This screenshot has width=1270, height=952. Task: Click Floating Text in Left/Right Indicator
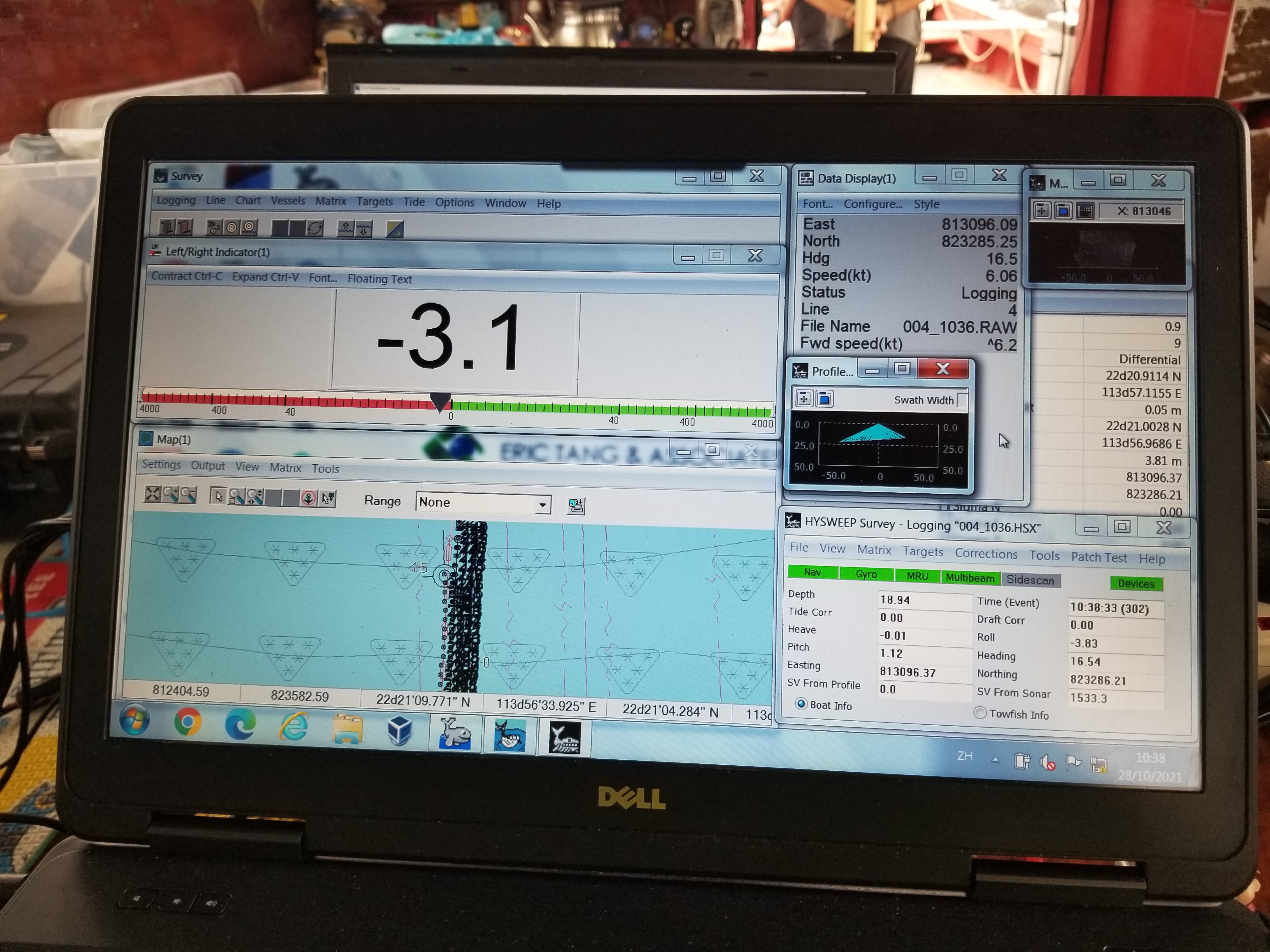tap(380, 279)
